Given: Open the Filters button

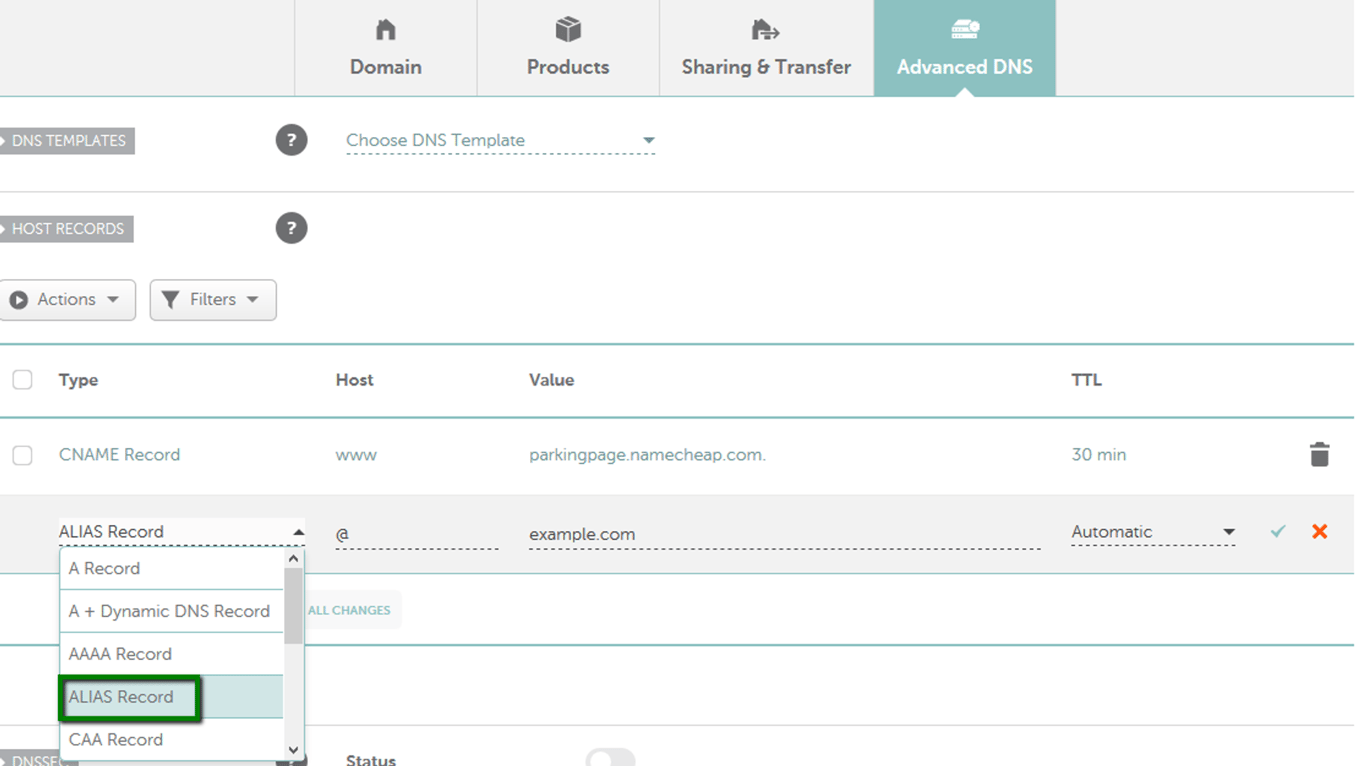Looking at the screenshot, I should tap(212, 300).
